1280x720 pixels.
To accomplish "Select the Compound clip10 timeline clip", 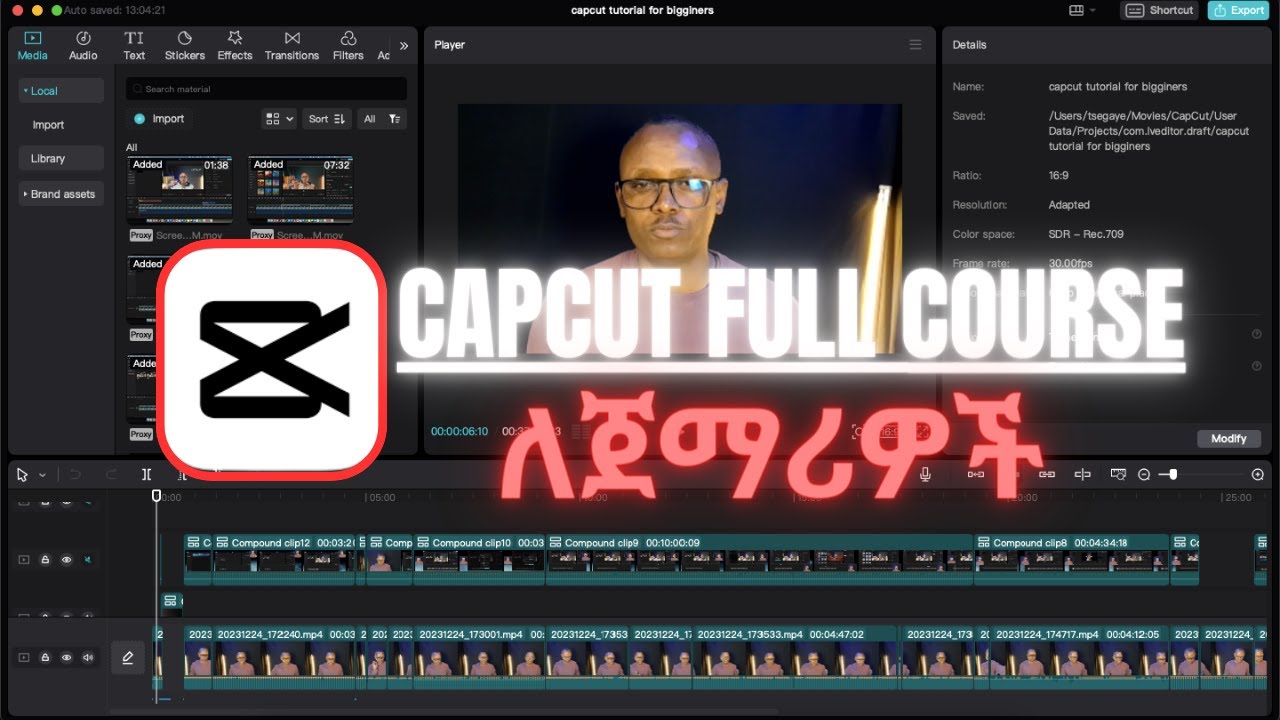I will (x=480, y=560).
